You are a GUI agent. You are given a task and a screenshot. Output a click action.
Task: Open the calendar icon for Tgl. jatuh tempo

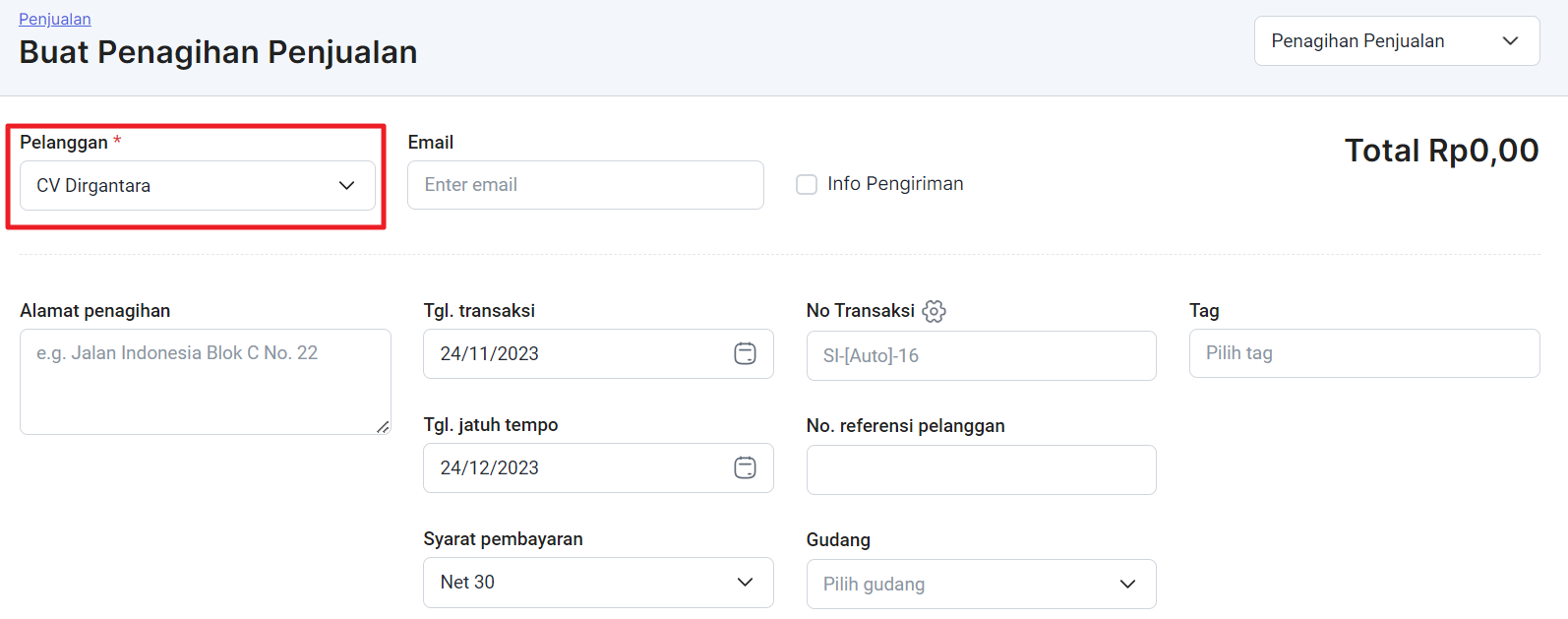pos(745,467)
